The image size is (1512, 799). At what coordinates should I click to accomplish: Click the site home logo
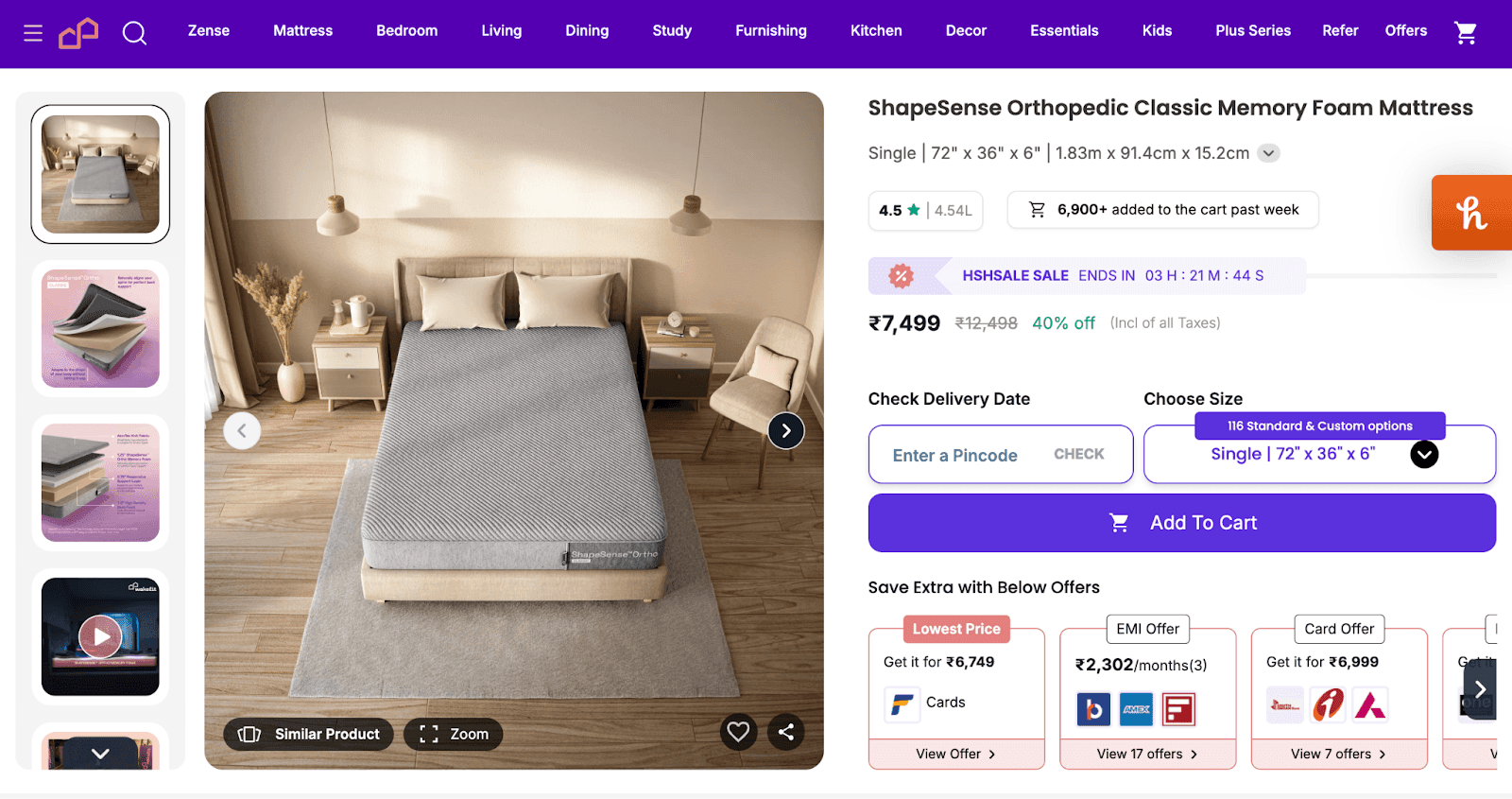tap(78, 31)
